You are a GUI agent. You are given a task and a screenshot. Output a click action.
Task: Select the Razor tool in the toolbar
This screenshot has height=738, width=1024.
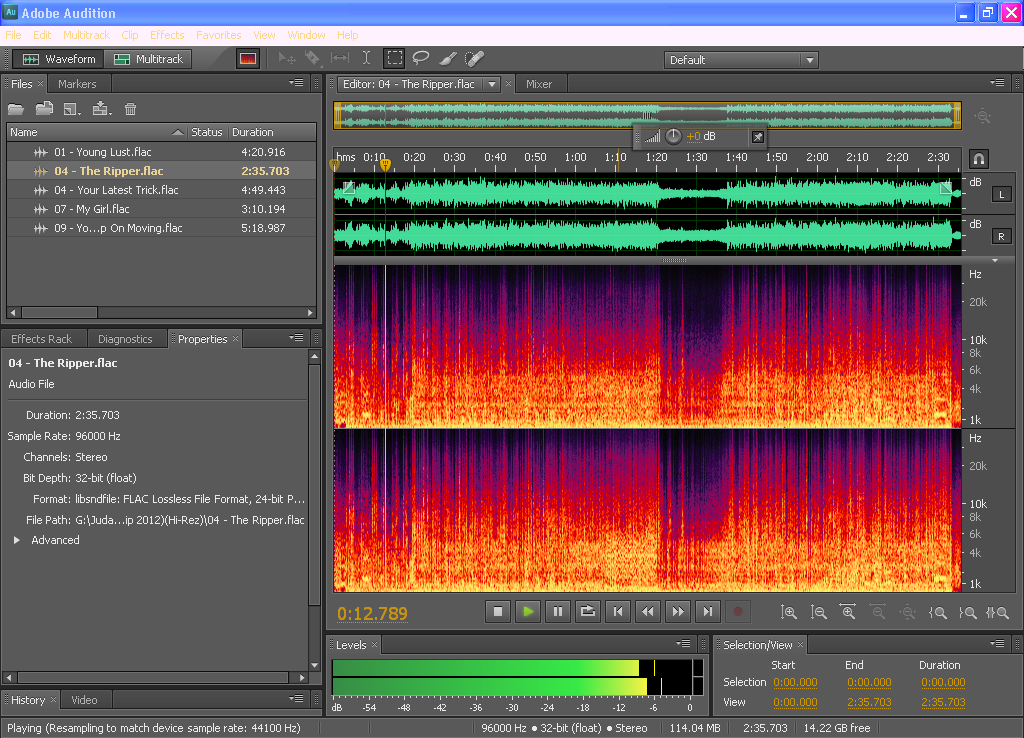pos(313,59)
